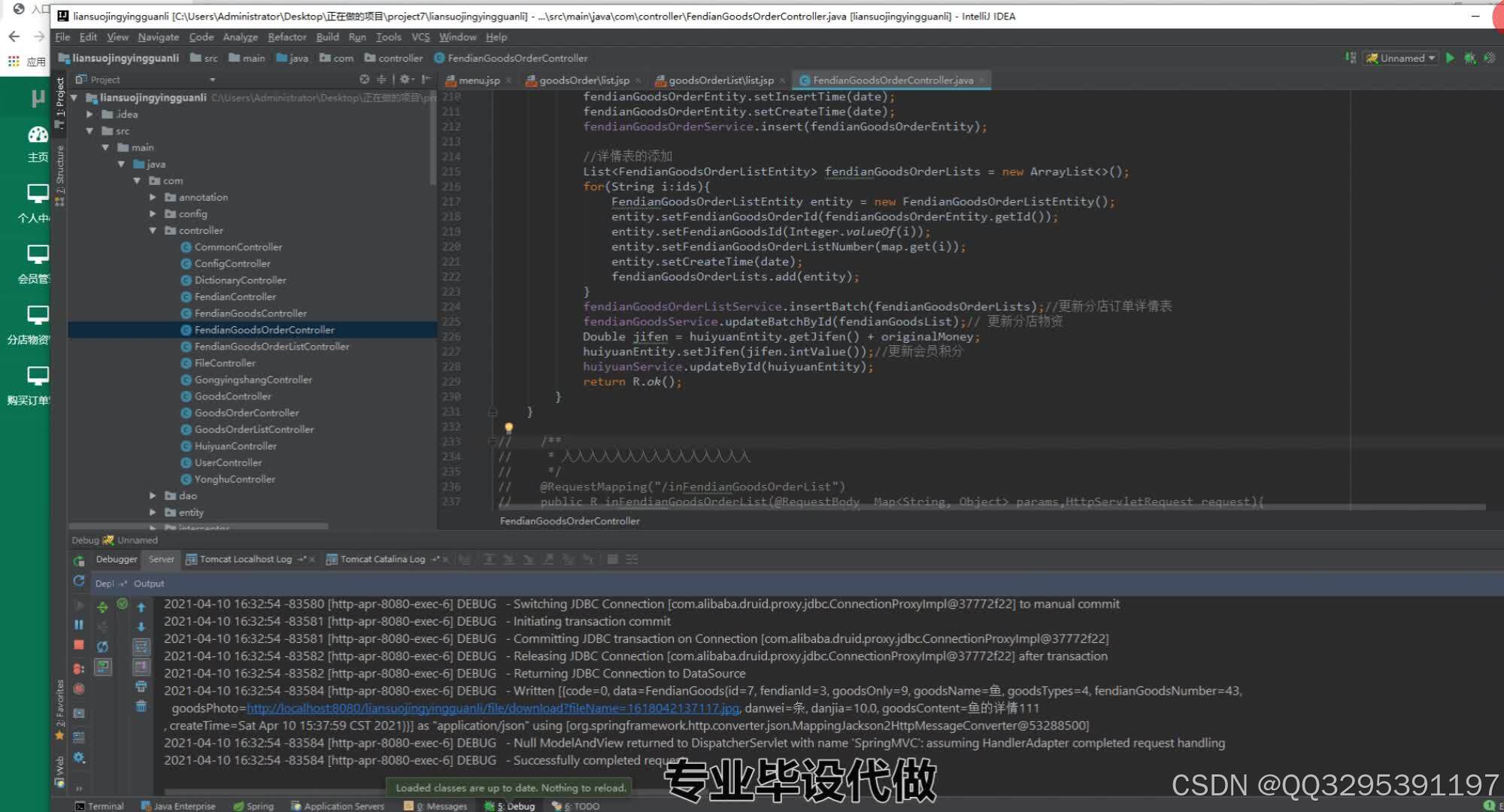Pause the debug program

[x=79, y=625]
